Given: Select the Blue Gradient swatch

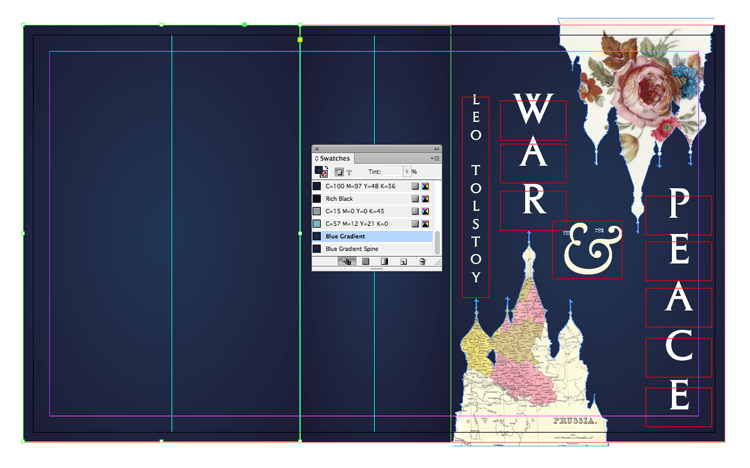Looking at the screenshot, I should (x=373, y=236).
